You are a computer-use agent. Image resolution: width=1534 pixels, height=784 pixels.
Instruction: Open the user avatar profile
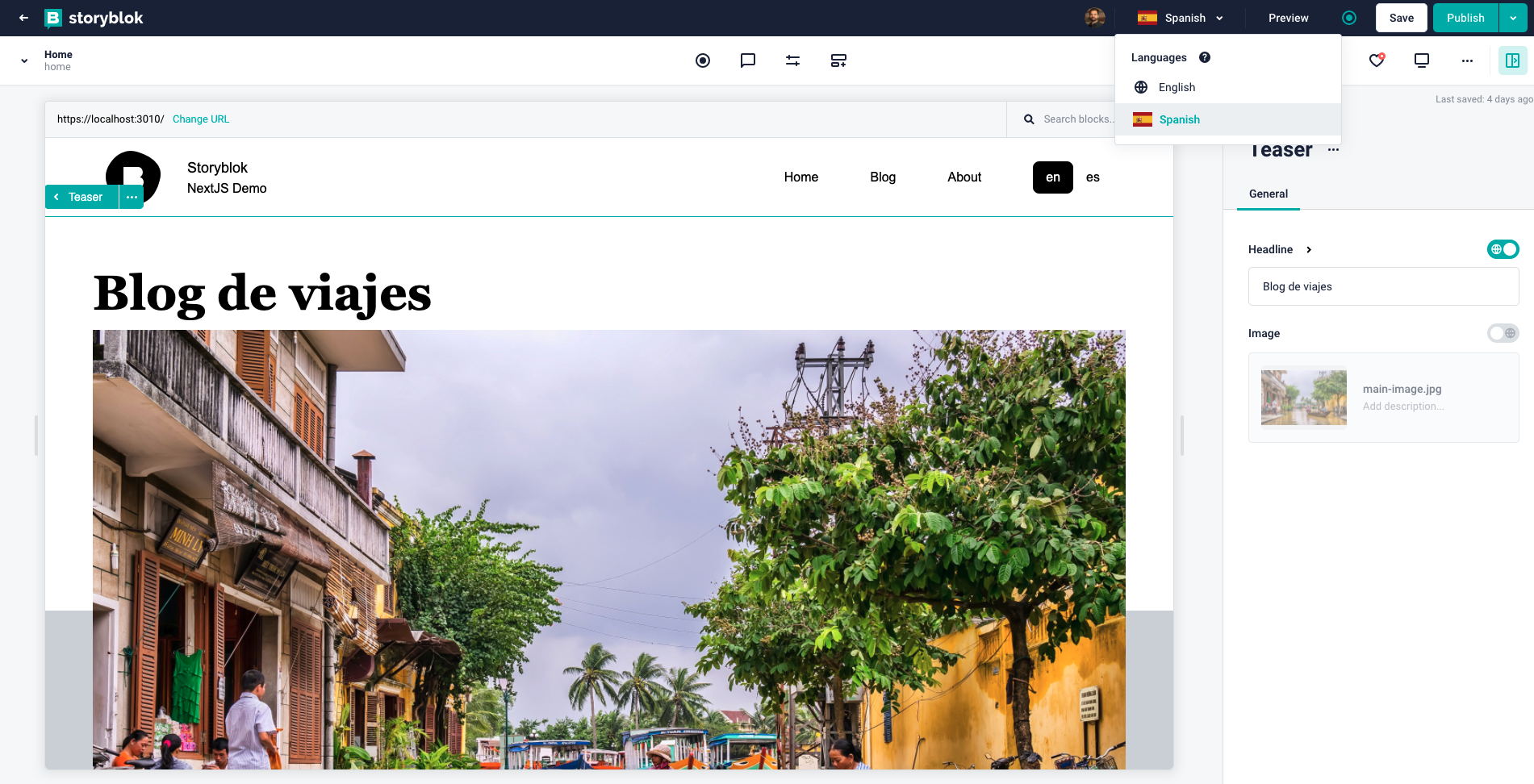pos(1094,18)
